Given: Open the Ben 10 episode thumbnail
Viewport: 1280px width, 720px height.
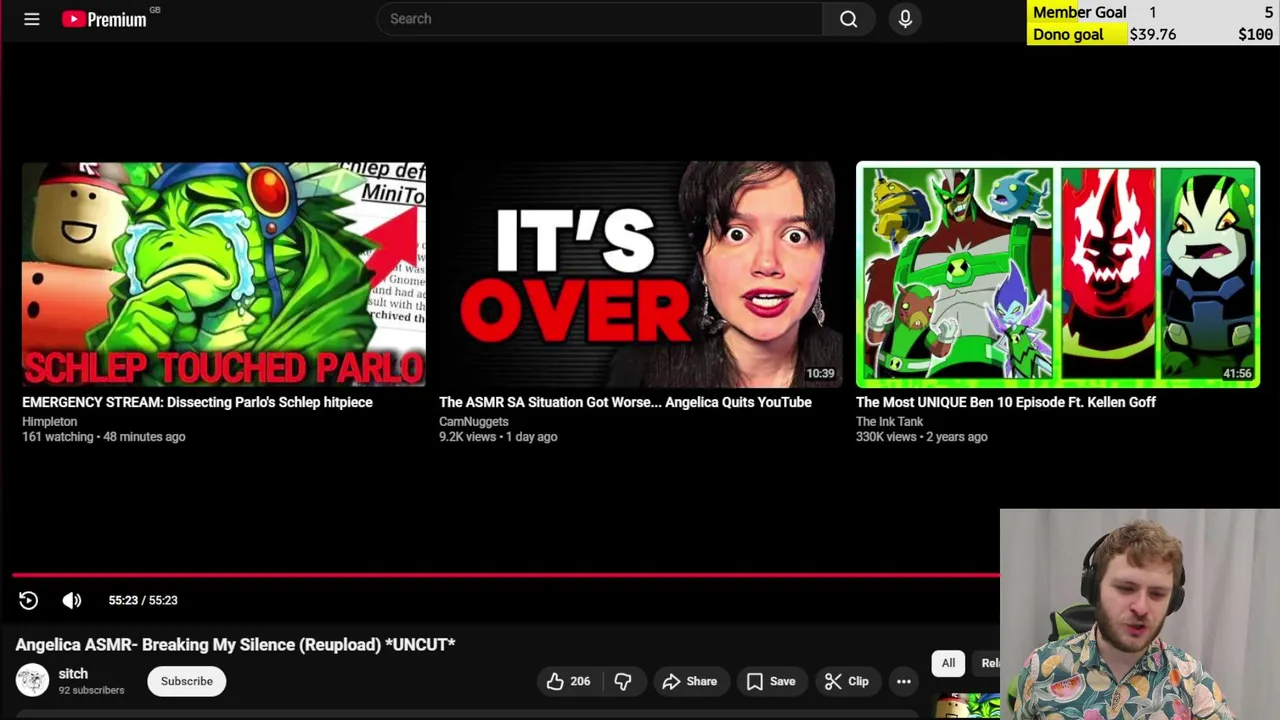Looking at the screenshot, I should click(x=1057, y=274).
